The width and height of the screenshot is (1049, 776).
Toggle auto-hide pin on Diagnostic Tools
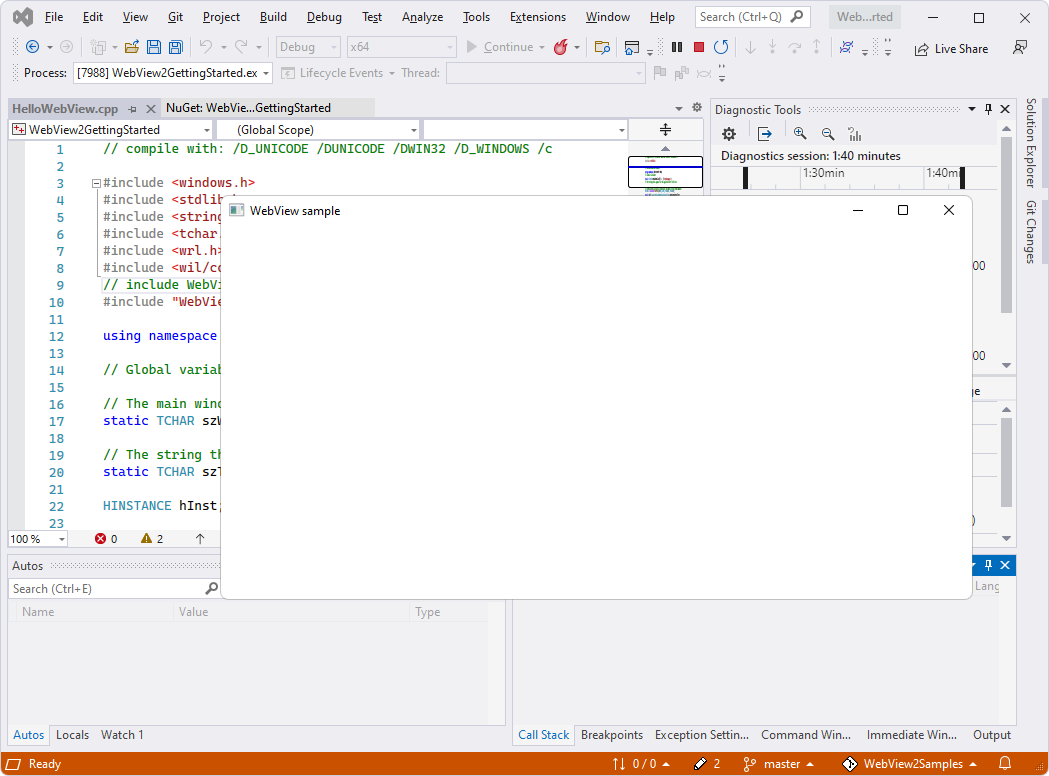click(988, 109)
